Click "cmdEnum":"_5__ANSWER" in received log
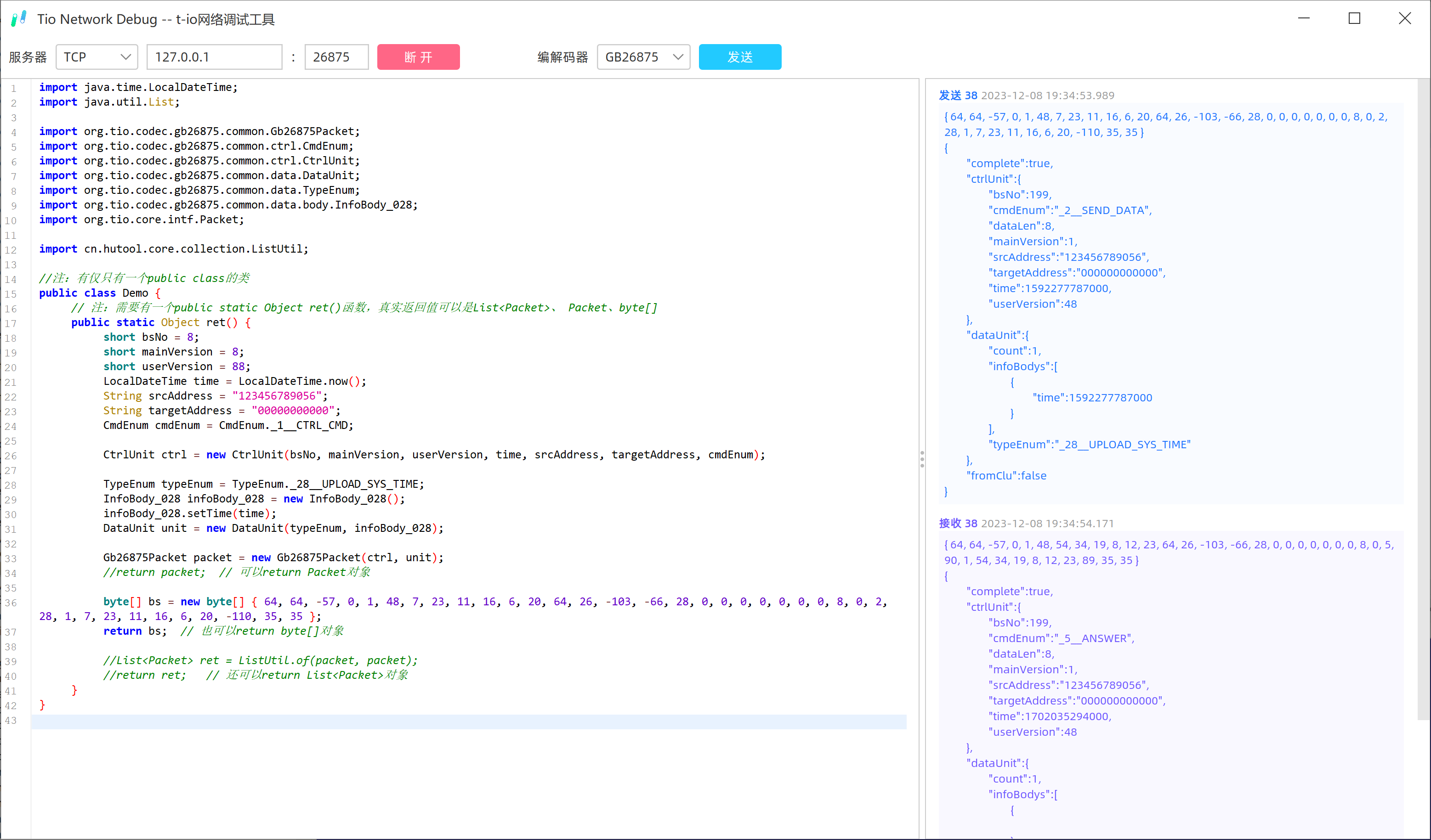Viewport: 1431px width, 840px height. click(1062, 638)
